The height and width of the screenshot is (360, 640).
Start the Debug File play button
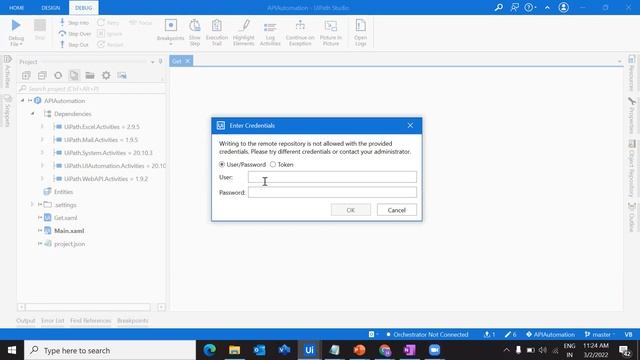pyautogui.click(x=16, y=25)
